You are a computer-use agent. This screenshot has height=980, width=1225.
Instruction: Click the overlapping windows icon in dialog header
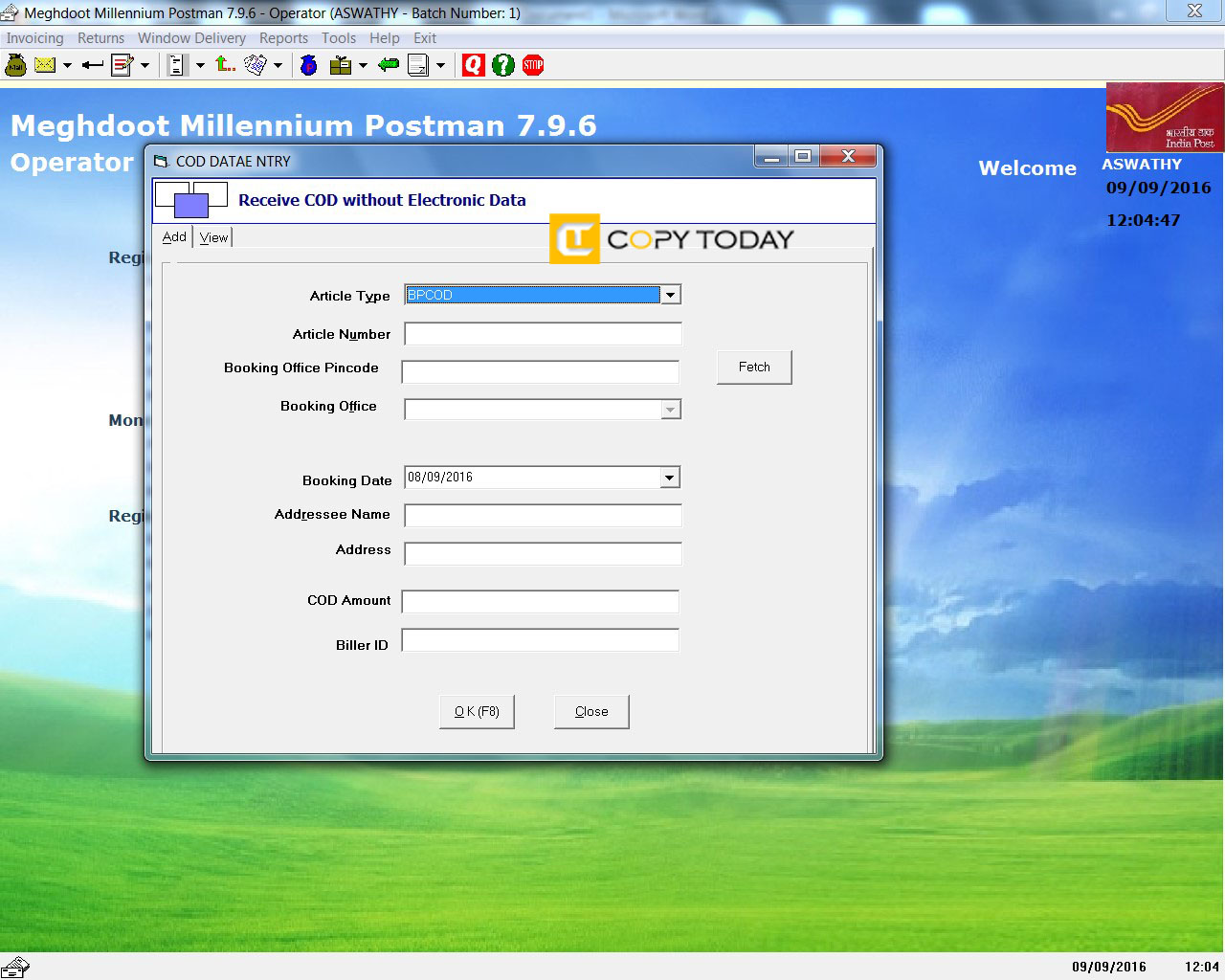pos(190,199)
